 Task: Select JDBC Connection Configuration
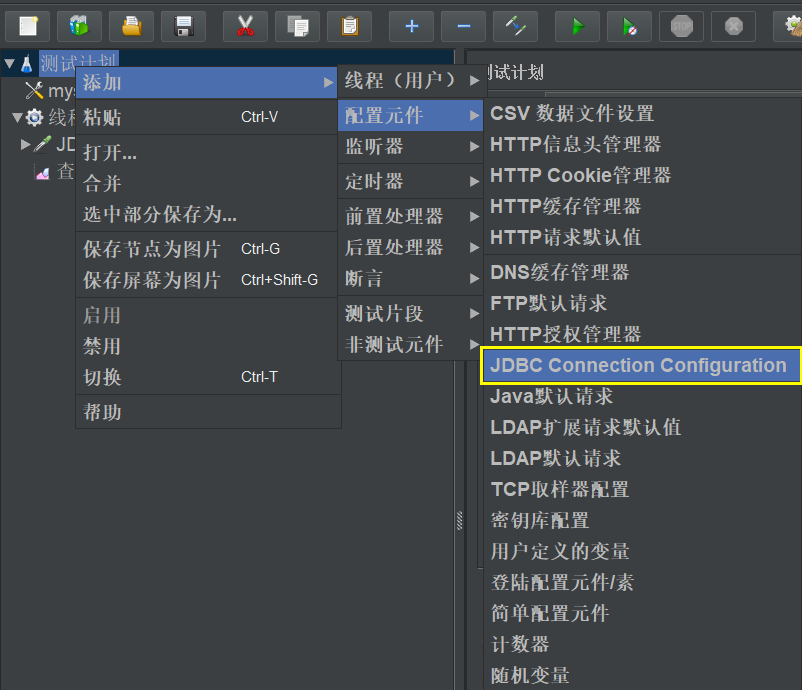pyautogui.click(x=641, y=365)
